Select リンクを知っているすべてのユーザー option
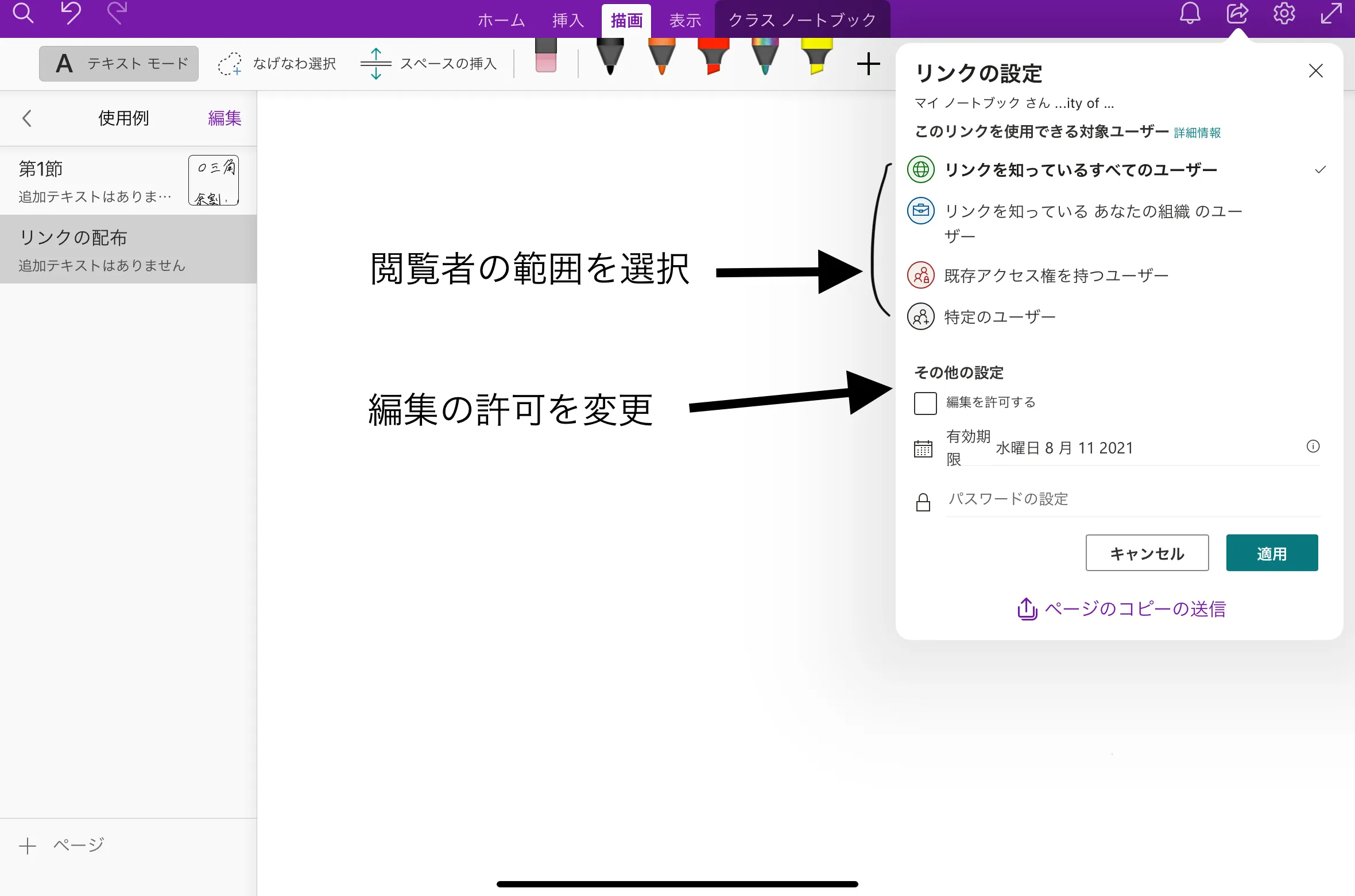 [x=1079, y=170]
